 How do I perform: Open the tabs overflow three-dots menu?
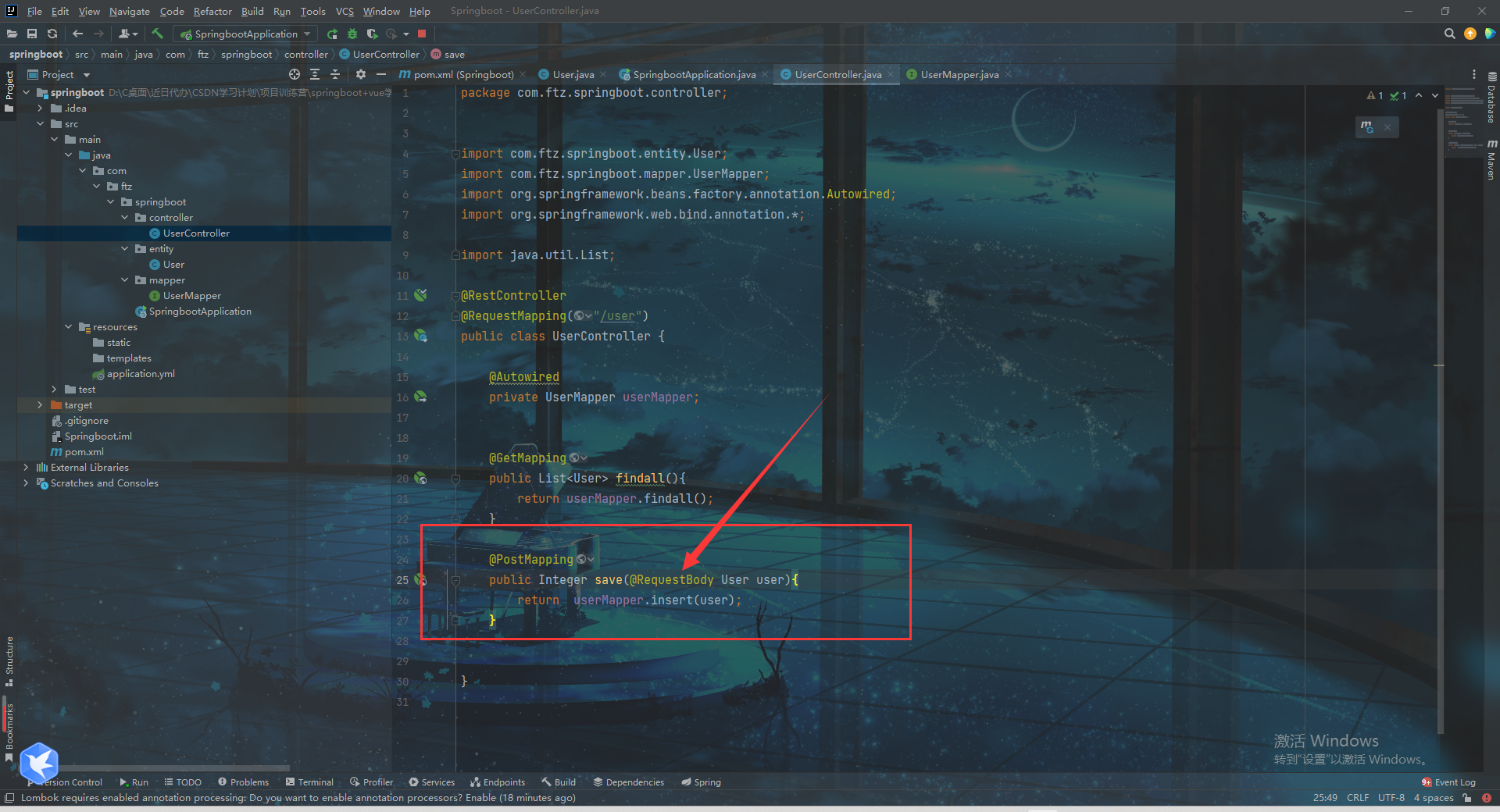tap(1474, 74)
